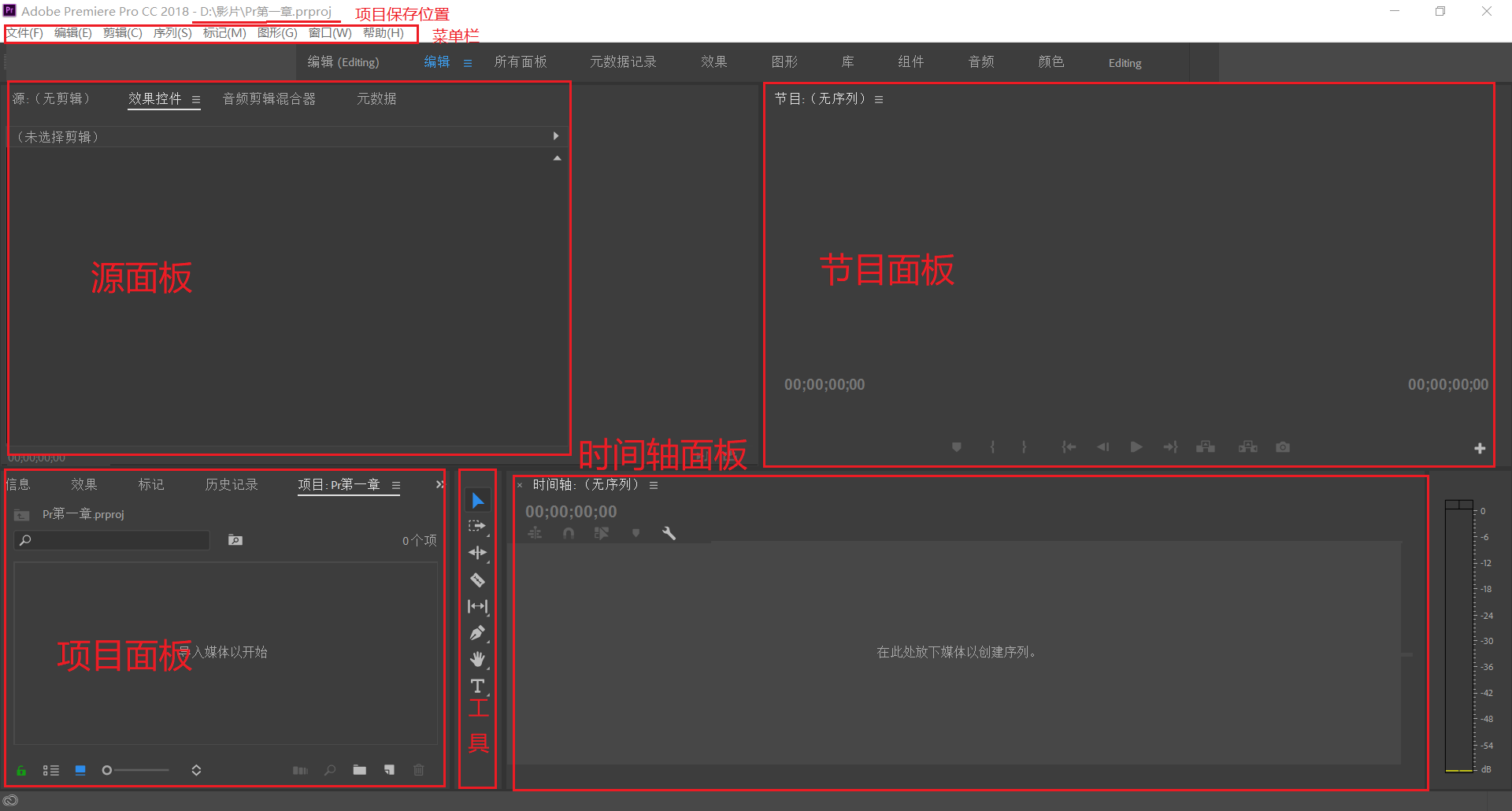
Task: Open 效果控件 panel menu
Action: (x=196, y=100)
